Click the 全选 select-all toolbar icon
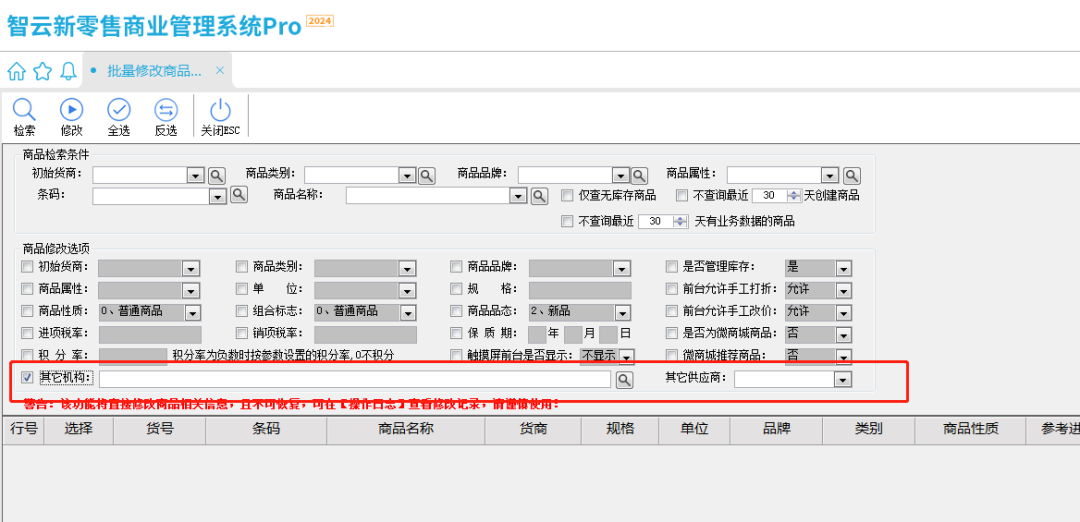The height and width of the screenshot is (522, 1080). click(119, 110)
